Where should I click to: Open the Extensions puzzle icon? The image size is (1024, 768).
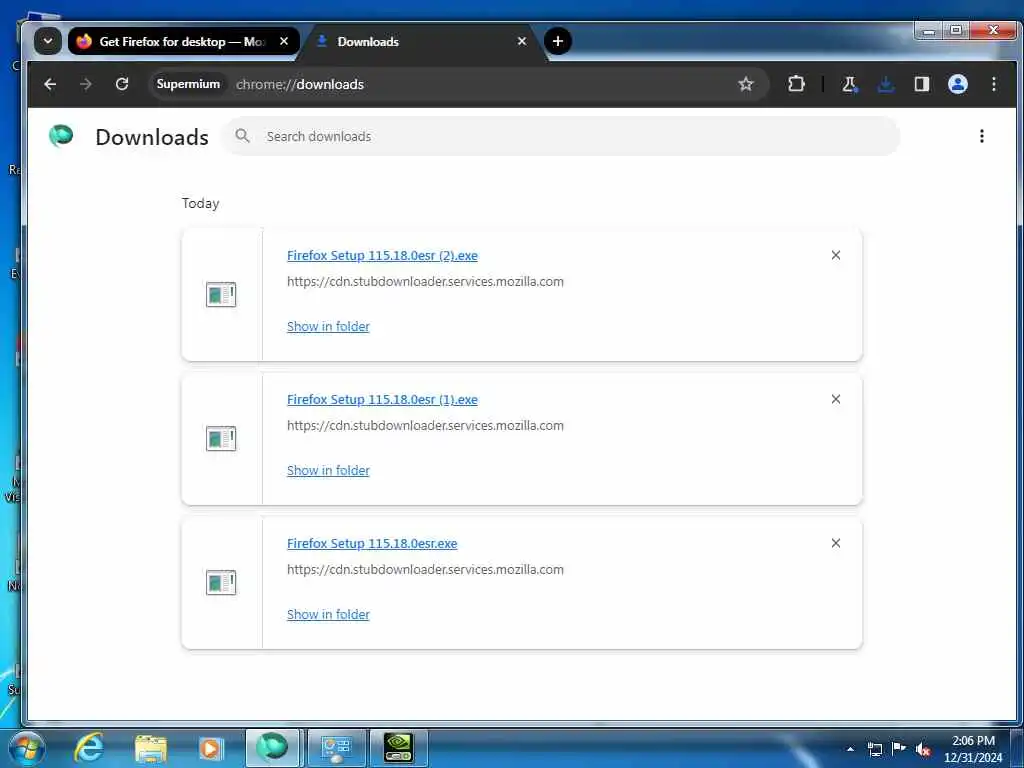pos(796,84)
